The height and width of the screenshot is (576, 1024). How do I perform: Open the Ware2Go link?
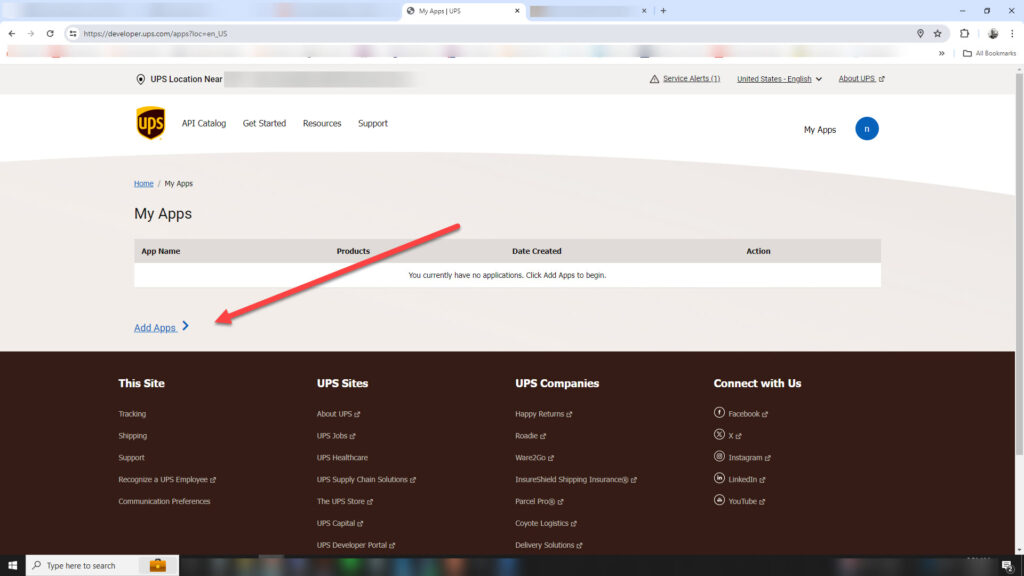(x=534, y=458)
